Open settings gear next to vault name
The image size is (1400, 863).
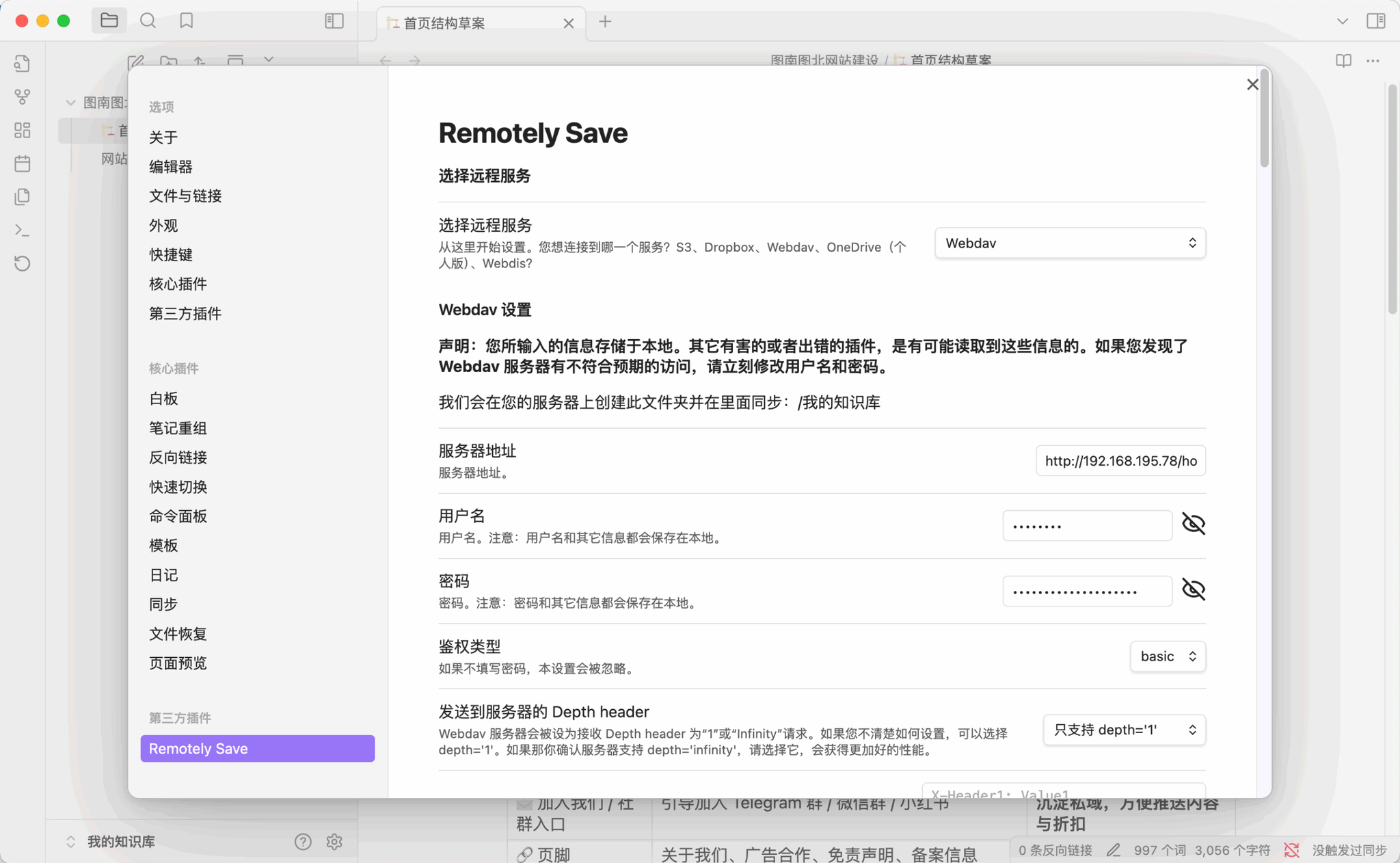click(x=334, y=842)
